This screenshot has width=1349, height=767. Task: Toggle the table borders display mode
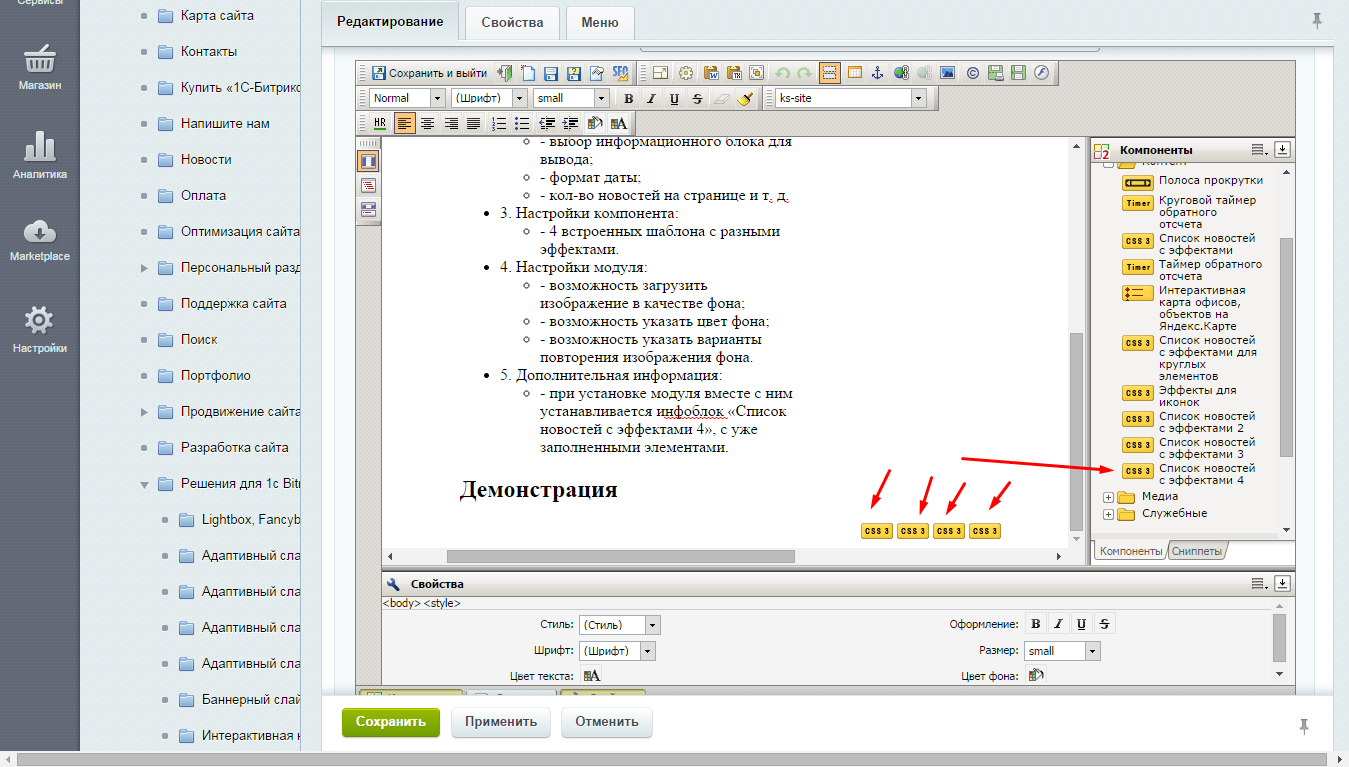click(x=828, y=72)
